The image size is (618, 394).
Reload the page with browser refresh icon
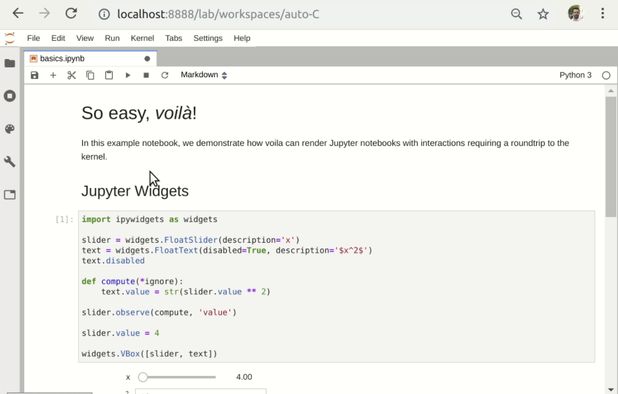point(71,13)
